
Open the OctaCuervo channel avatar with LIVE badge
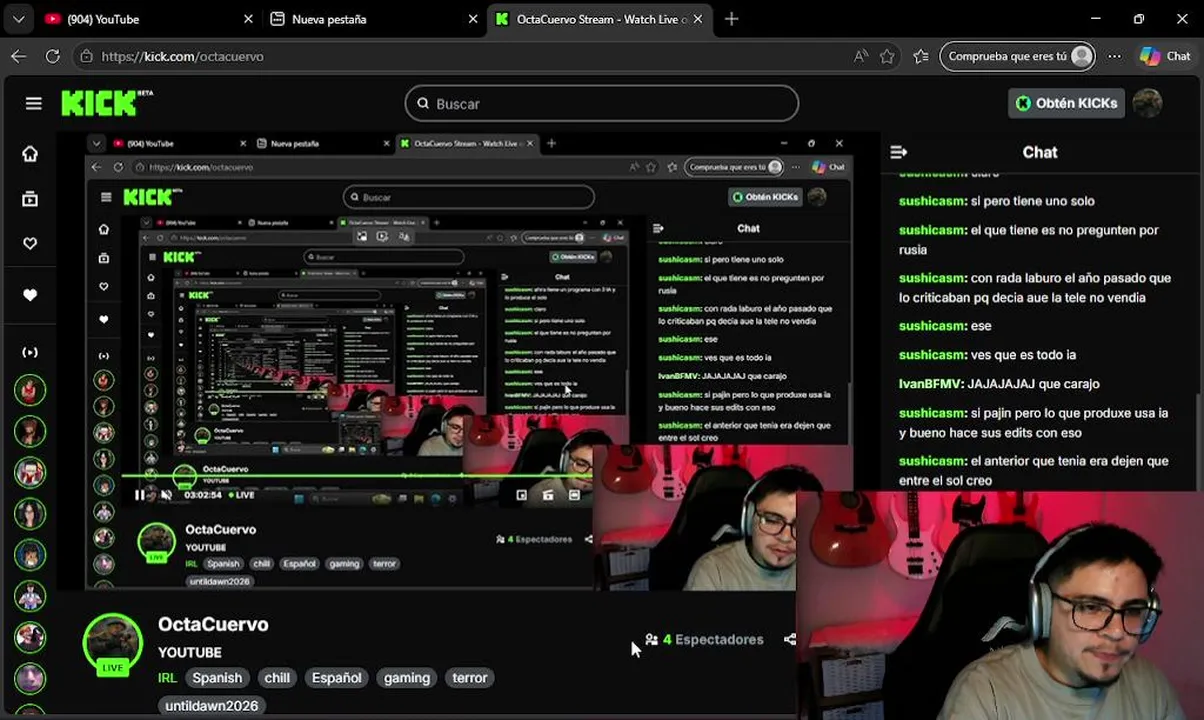(112, 643)
